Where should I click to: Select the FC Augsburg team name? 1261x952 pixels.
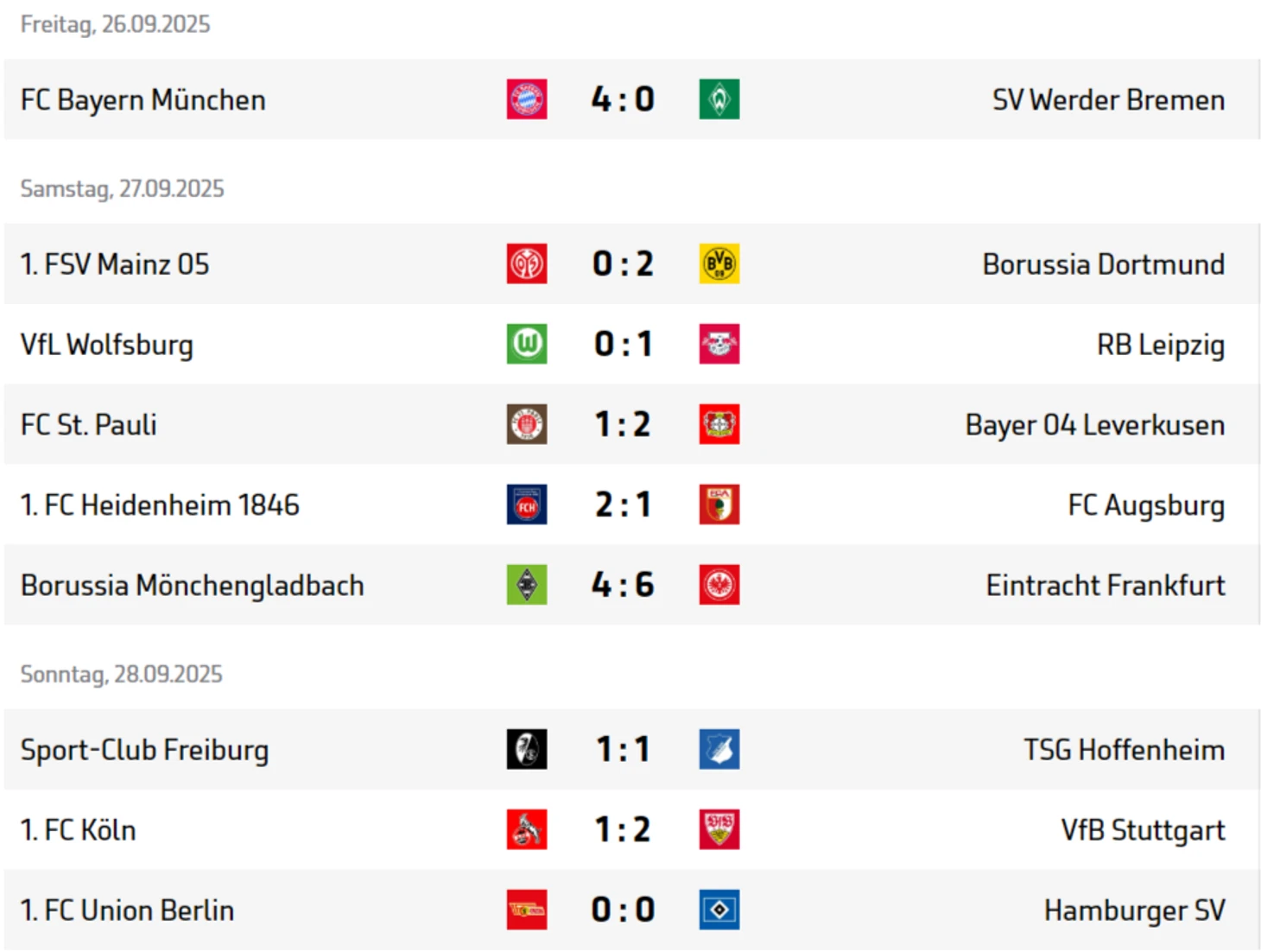tap(1146, 505)
